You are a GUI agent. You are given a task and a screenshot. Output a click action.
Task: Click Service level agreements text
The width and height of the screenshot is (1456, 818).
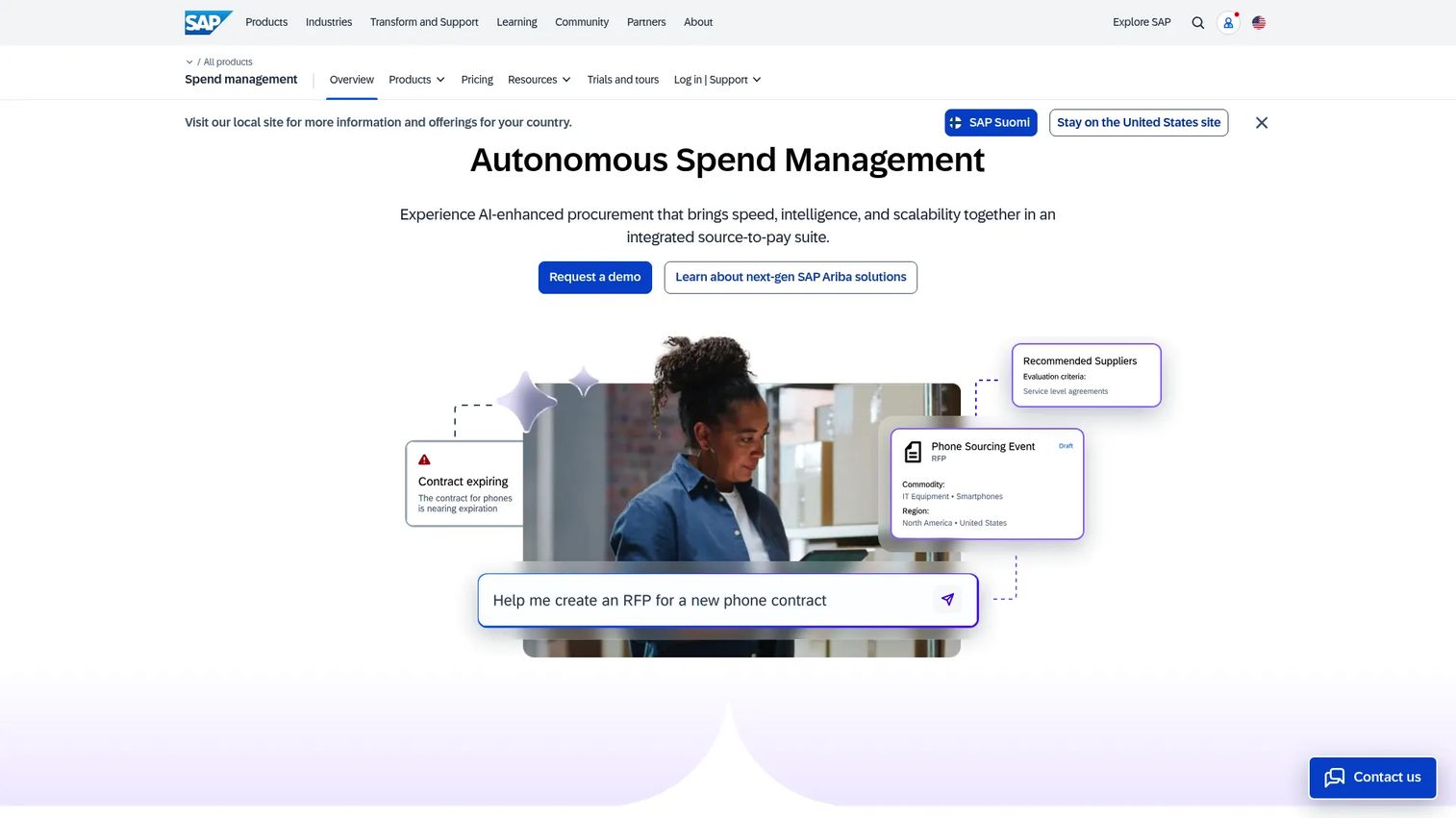point(1066,391)
